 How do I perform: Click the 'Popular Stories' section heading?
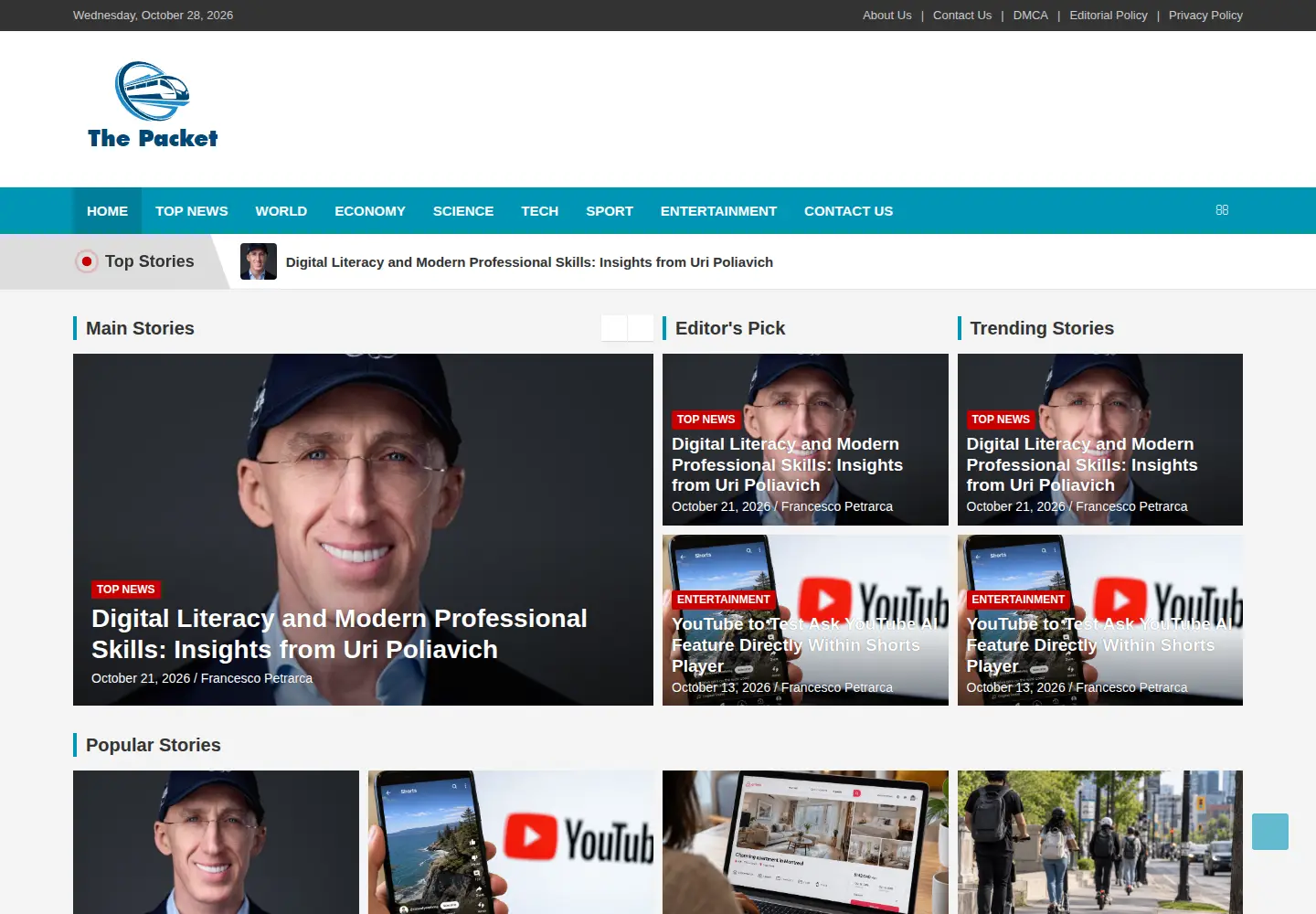[154, 745]
